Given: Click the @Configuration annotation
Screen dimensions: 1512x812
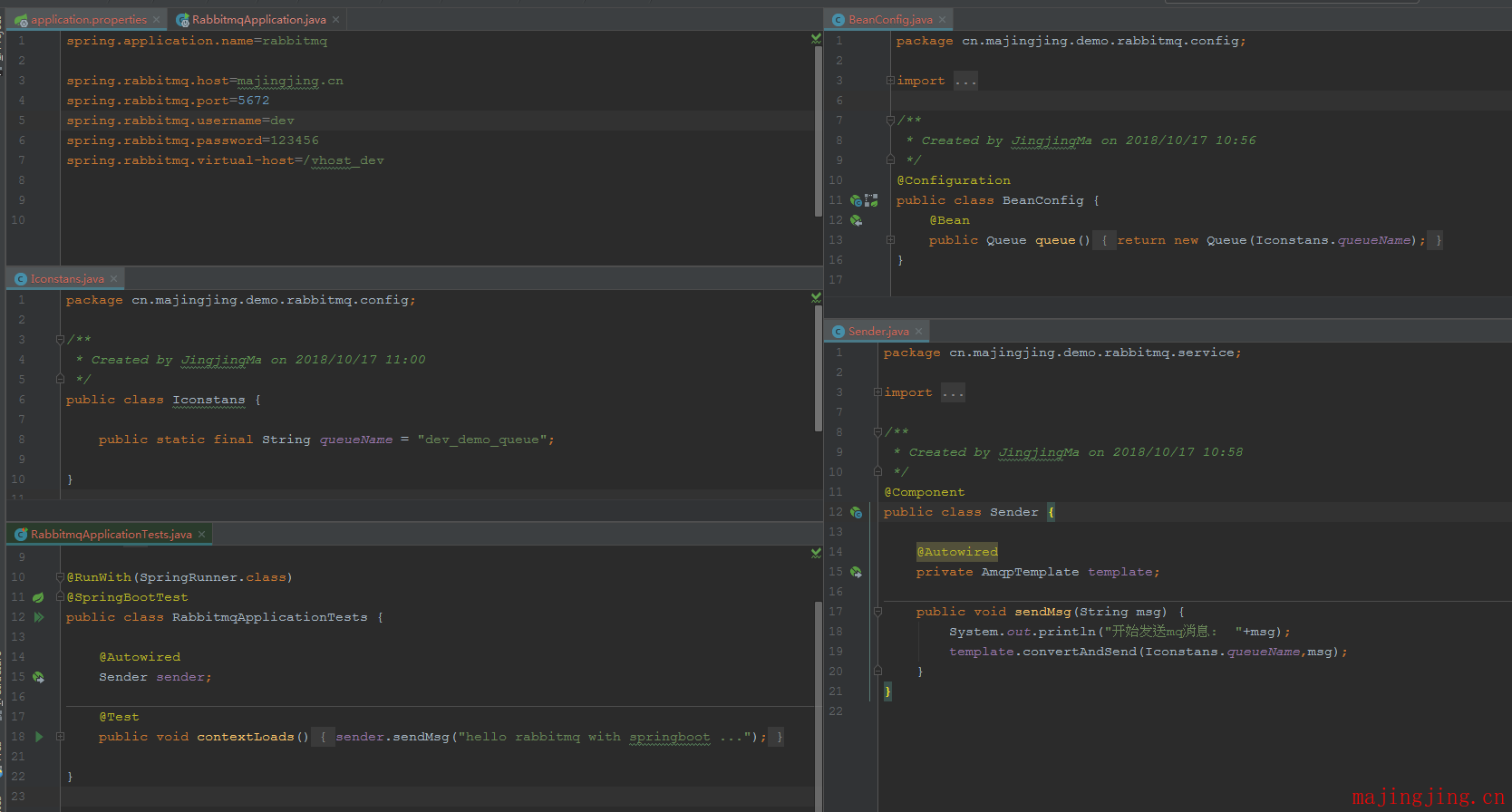Looking at the screenshot, I should coord(954,180).
